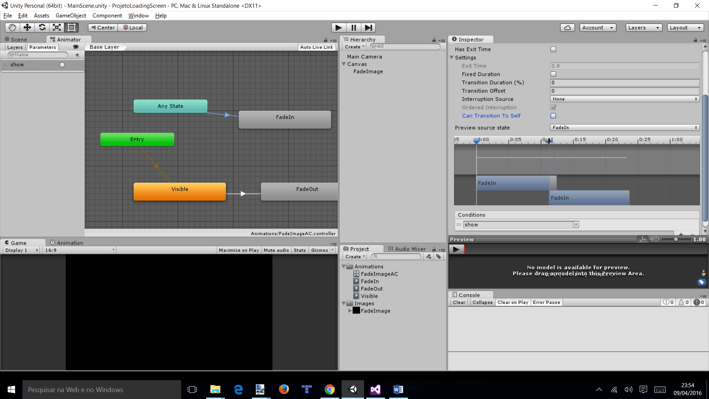This screenshot has height=399, width=709.
Task: Open the Assets menu
Action: pyautogui.click(x=41, y=15)
